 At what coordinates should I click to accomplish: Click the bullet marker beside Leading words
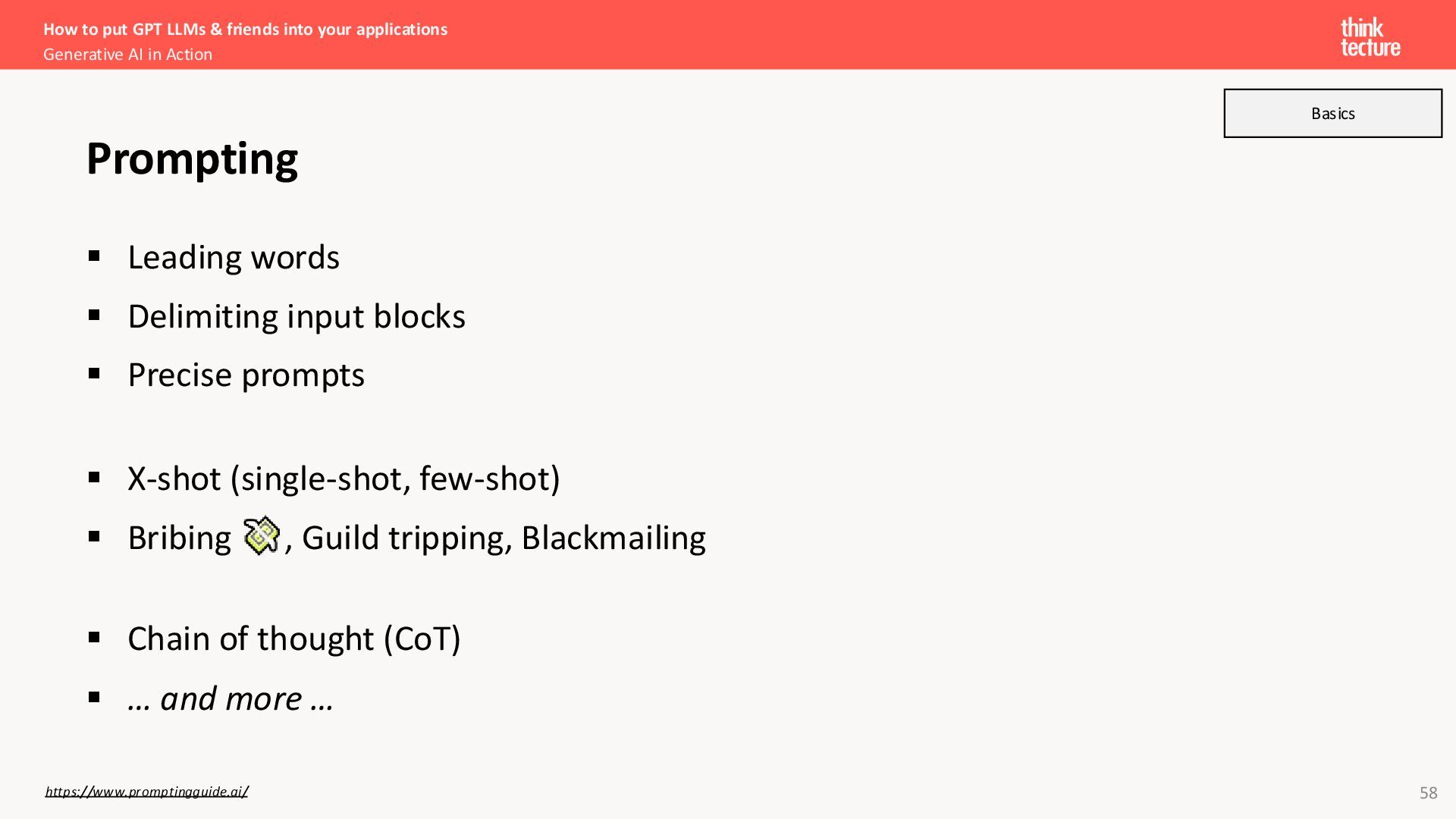point(94,256)
